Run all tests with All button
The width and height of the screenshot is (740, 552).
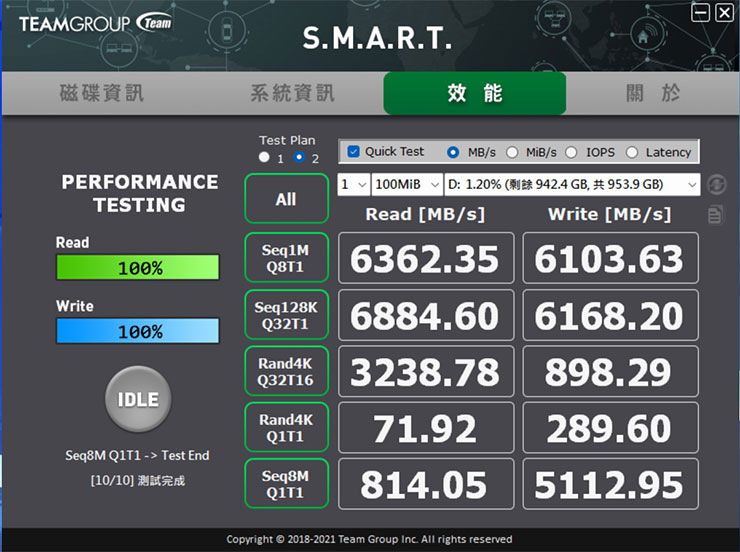click(286, 199)
